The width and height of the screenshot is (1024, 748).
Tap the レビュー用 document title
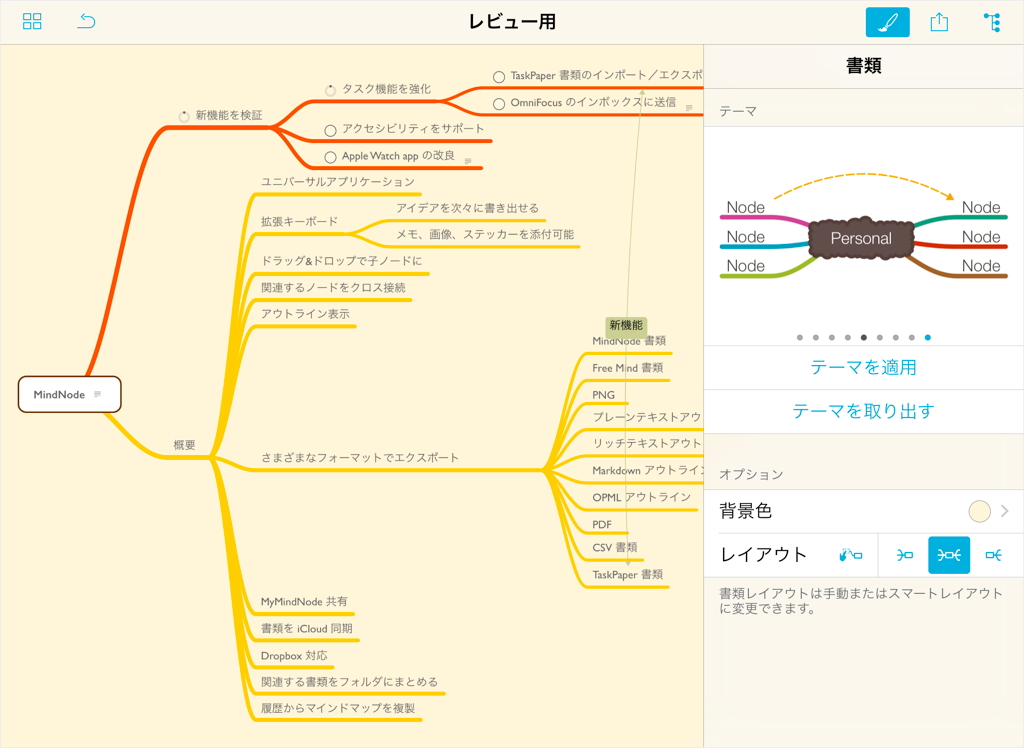point(512,22)
